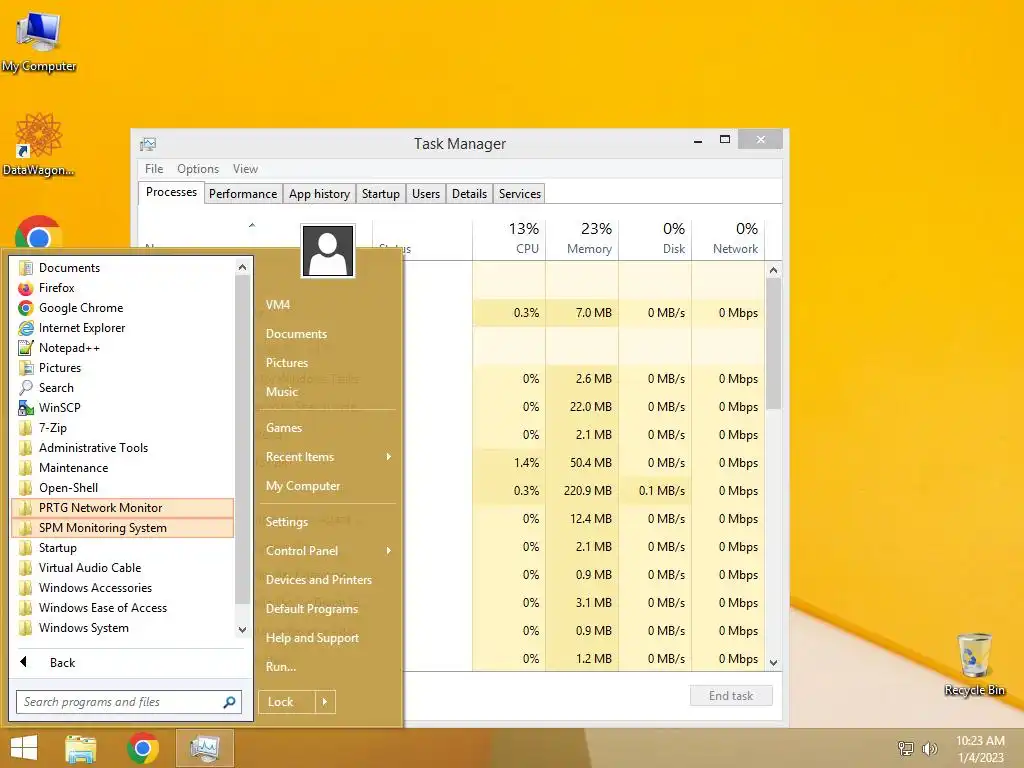Open Task Manager Options menu
The height and width of the screenshot is (768, 1024).
[198, 168]
